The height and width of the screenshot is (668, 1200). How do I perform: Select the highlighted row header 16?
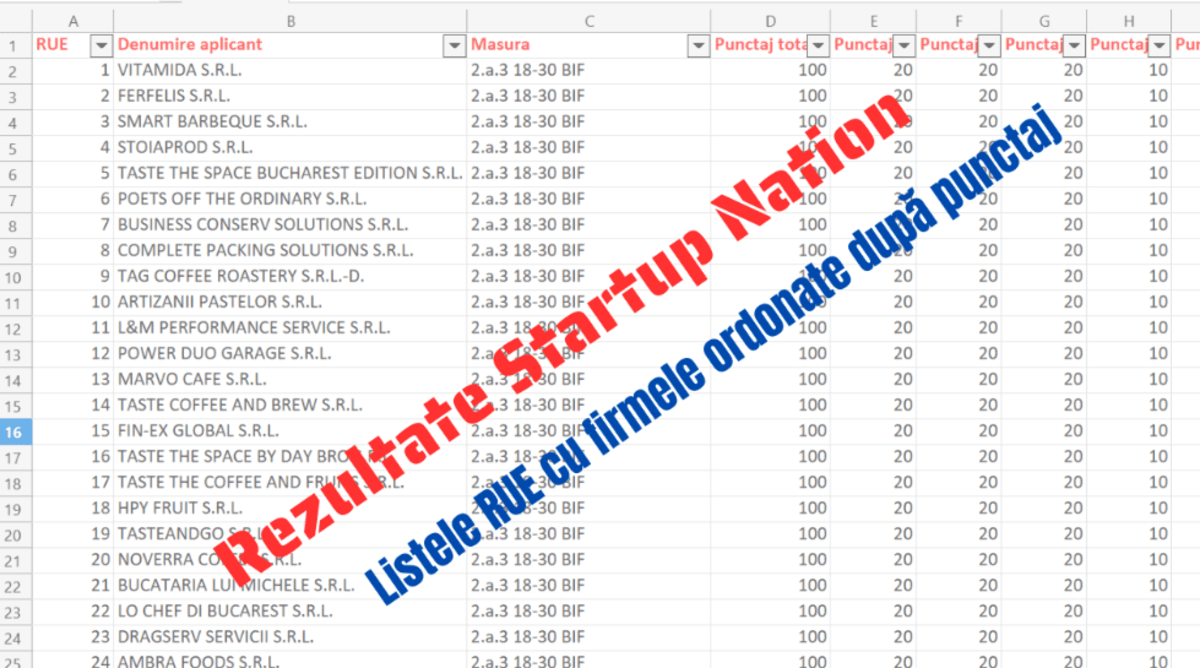click(16, 431)
